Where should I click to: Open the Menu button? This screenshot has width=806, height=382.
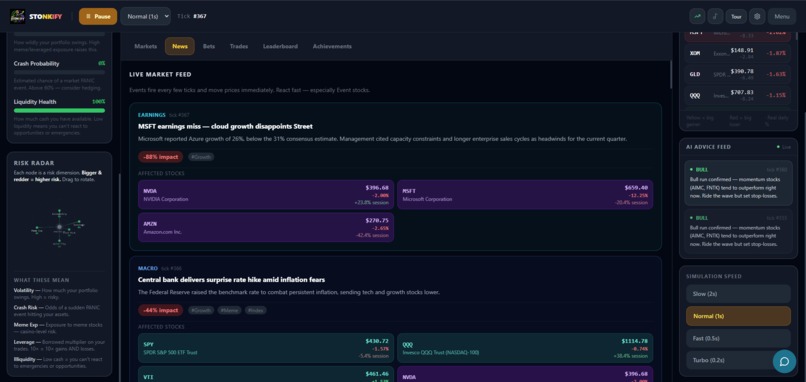coord(782,16)
